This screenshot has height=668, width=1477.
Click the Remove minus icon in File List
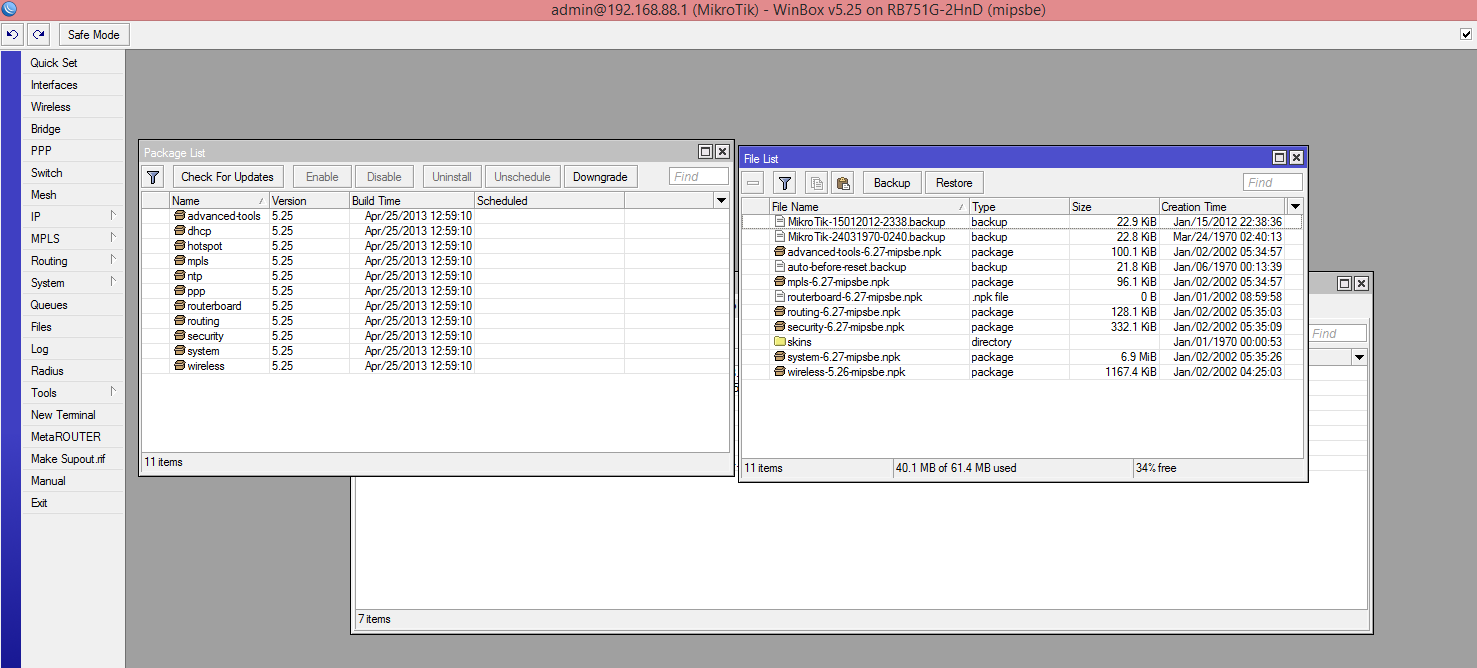tap(753, 183)
